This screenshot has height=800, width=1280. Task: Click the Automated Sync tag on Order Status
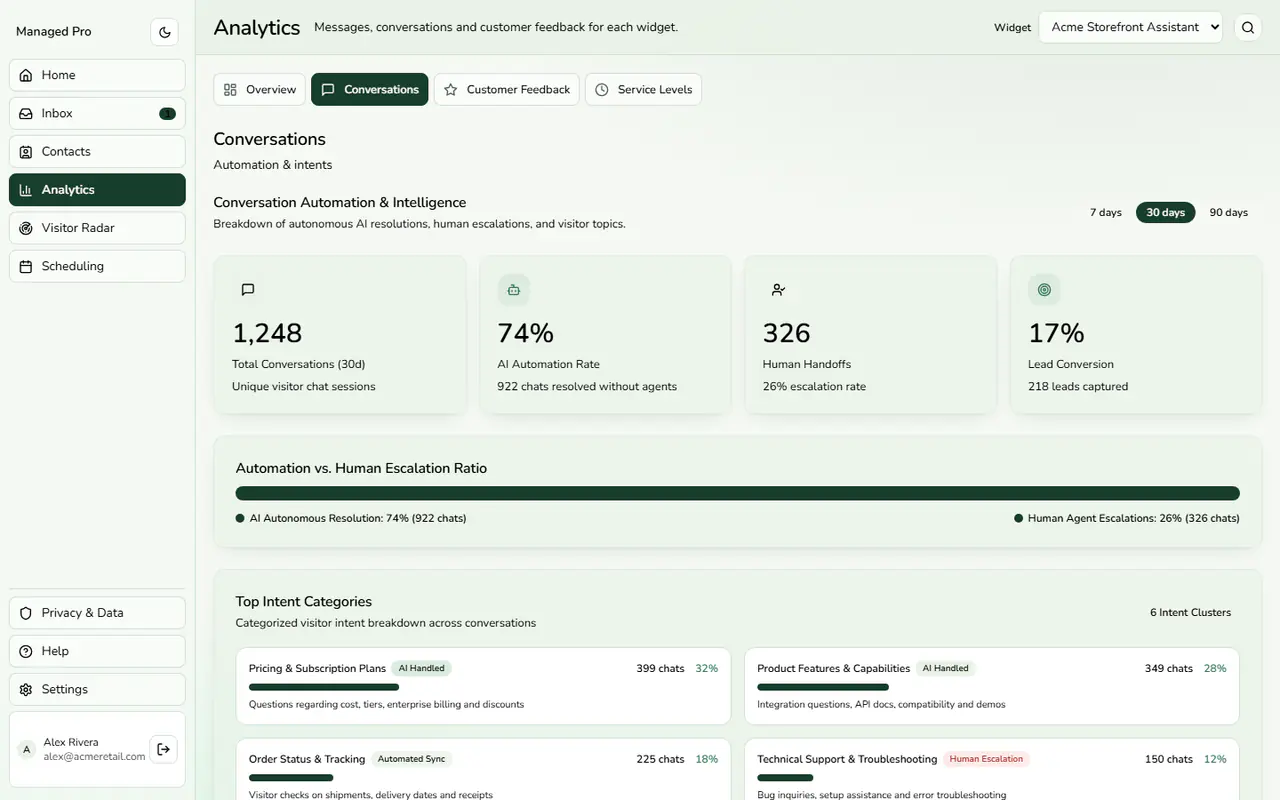tap(411, 759)
